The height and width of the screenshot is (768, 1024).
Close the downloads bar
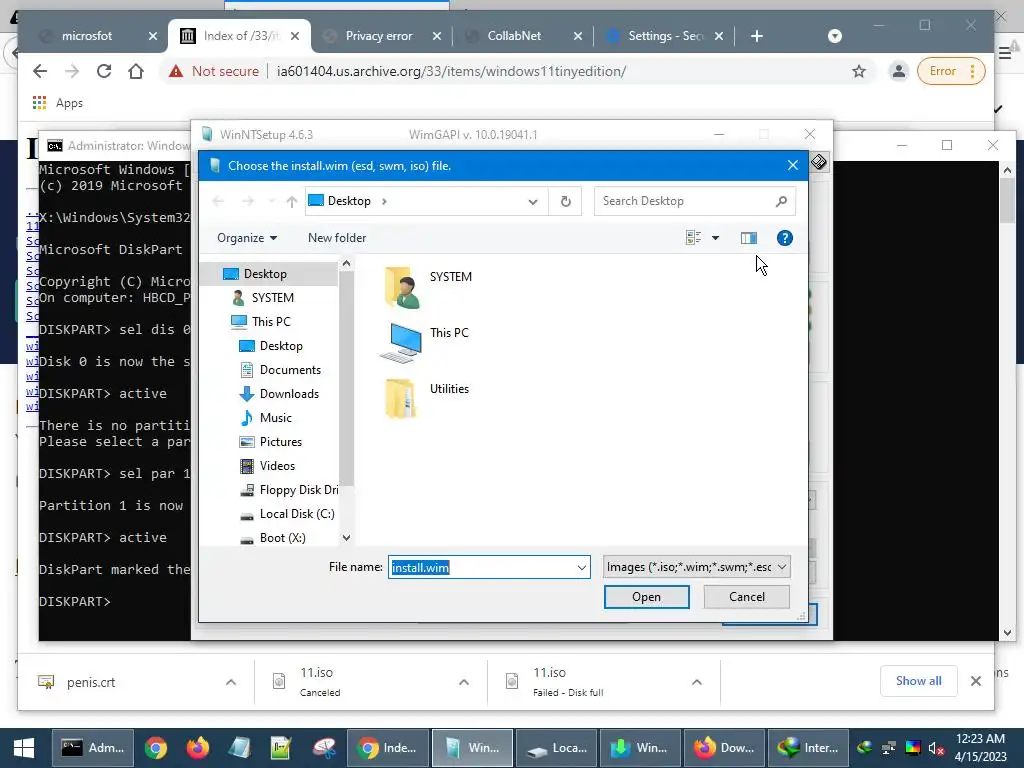(x=976, y=681)
